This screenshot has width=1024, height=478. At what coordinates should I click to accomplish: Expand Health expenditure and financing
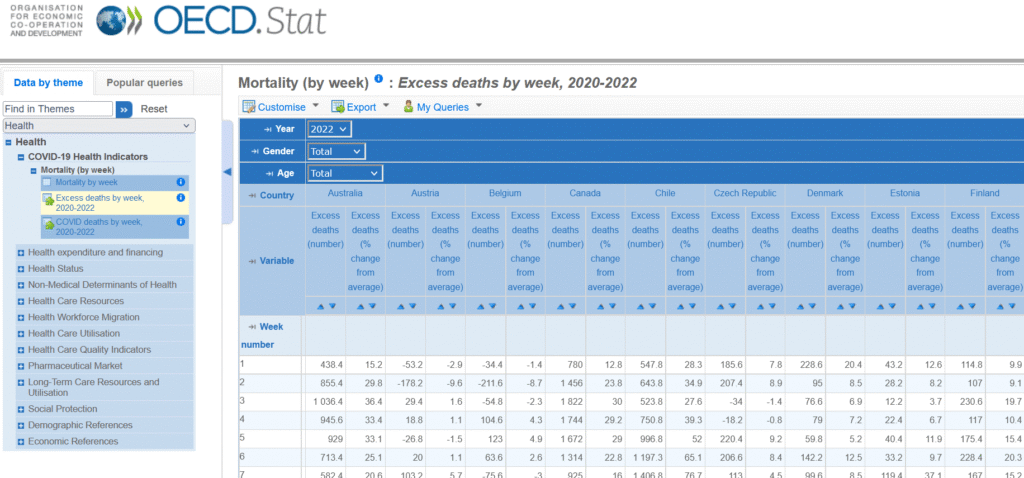[x=21, y=253]
